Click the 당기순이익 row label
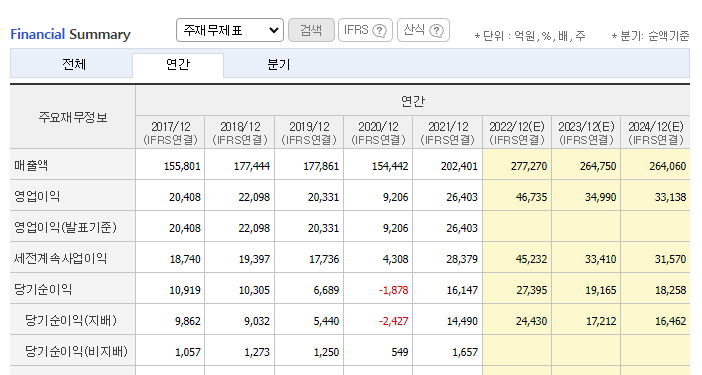 pos(43,289)
